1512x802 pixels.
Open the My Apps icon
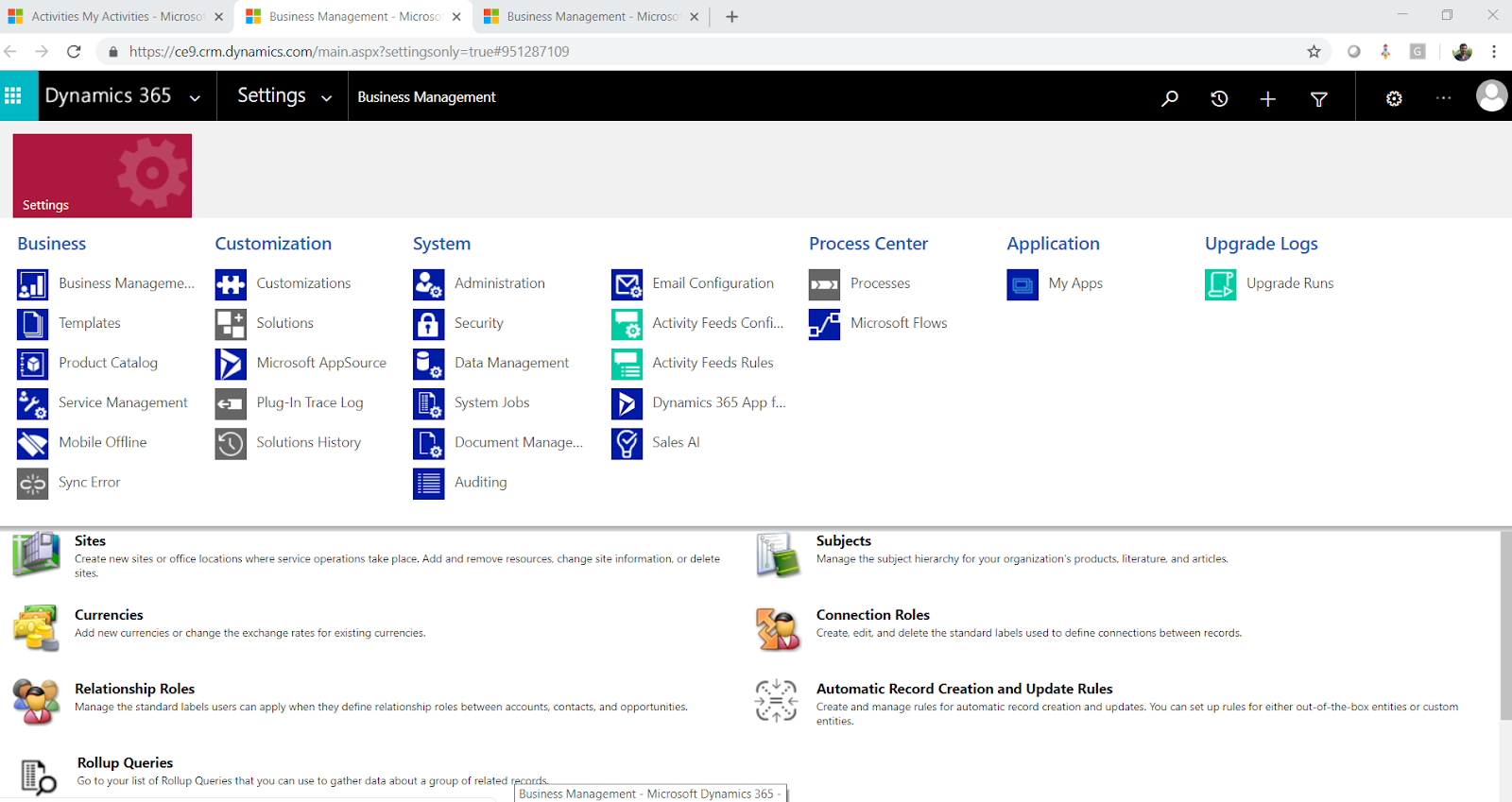click(1022, 284)
